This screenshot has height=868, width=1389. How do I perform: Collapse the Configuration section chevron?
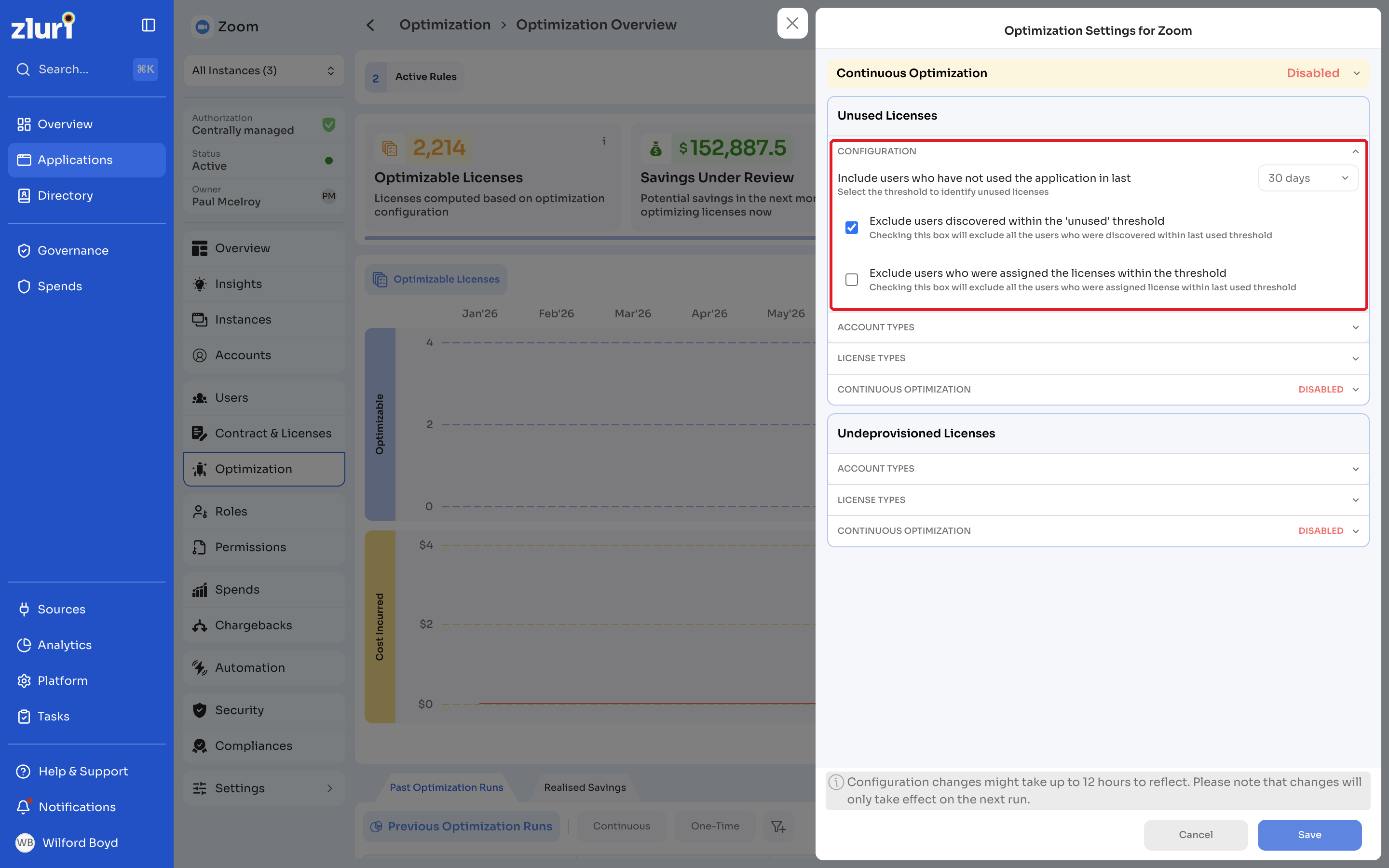1355,151
